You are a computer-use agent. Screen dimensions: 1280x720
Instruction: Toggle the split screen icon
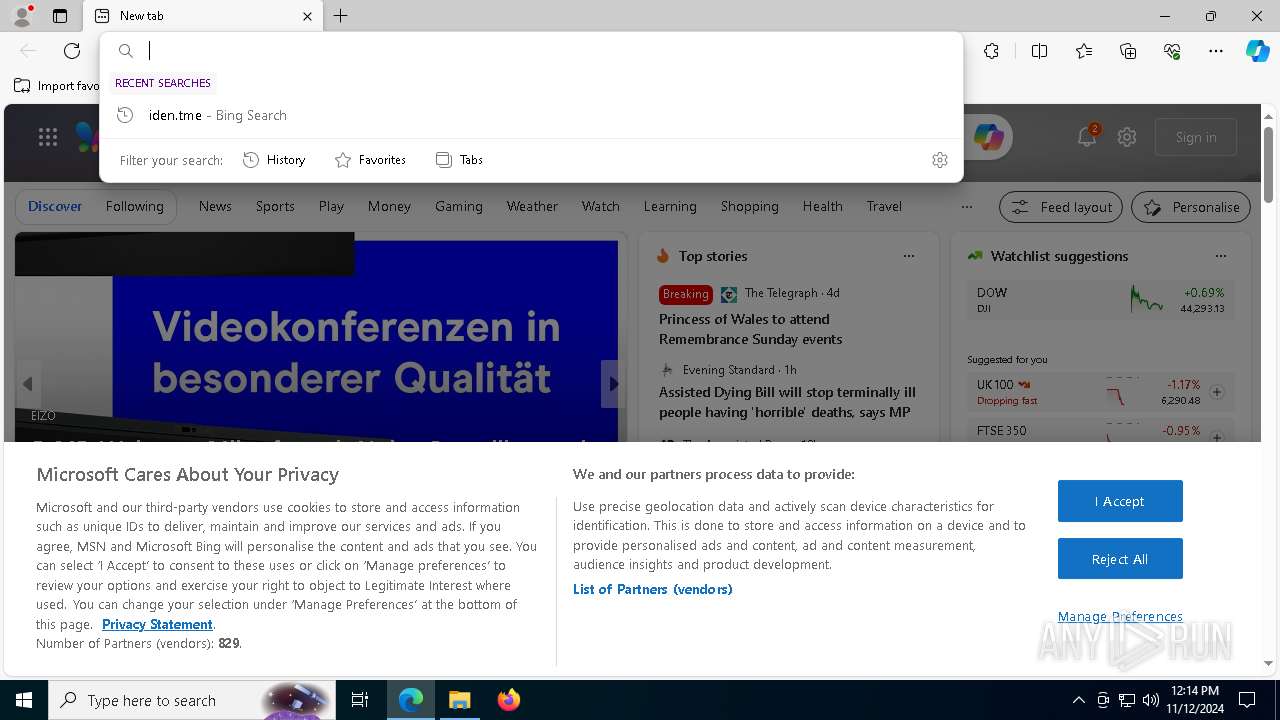click(1039, 51)
